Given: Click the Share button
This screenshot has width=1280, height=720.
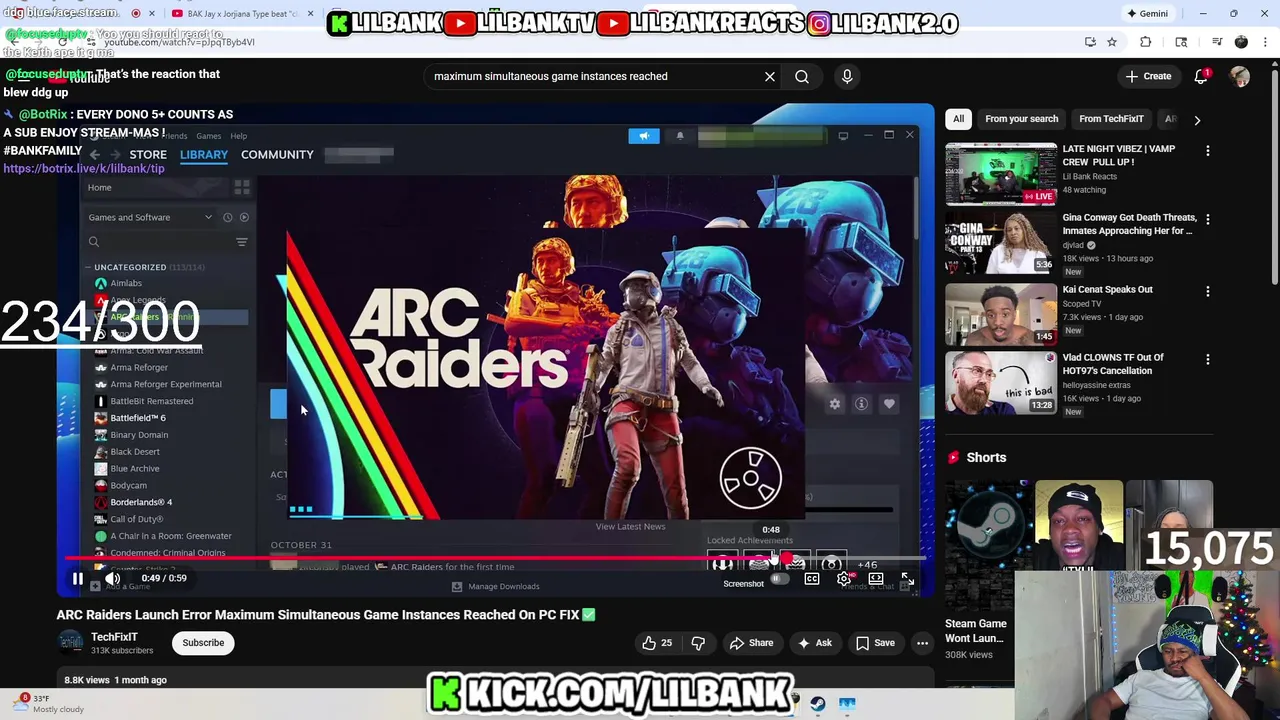Looking at the screenshot, I should pyautogui.click(x=751, y=643).
